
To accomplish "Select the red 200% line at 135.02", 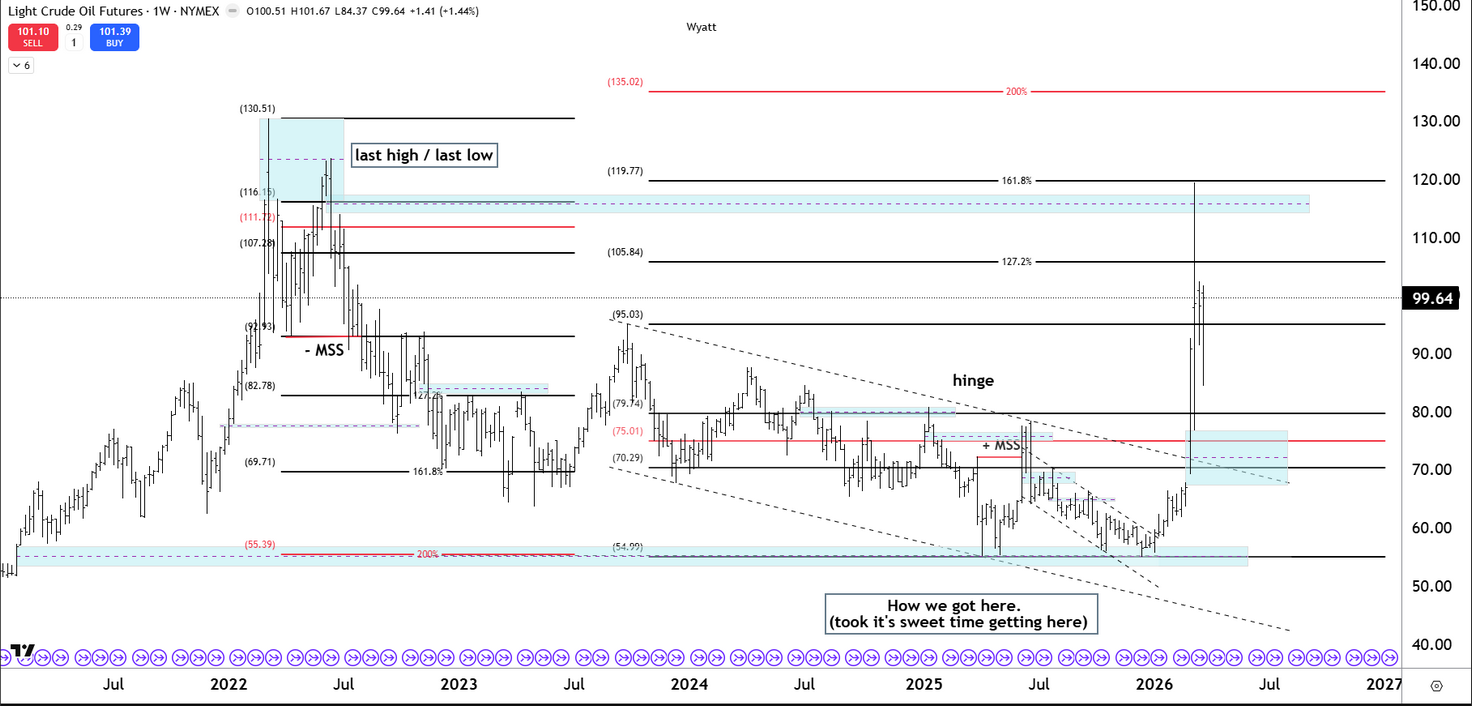I will [x=1016, y=91].
